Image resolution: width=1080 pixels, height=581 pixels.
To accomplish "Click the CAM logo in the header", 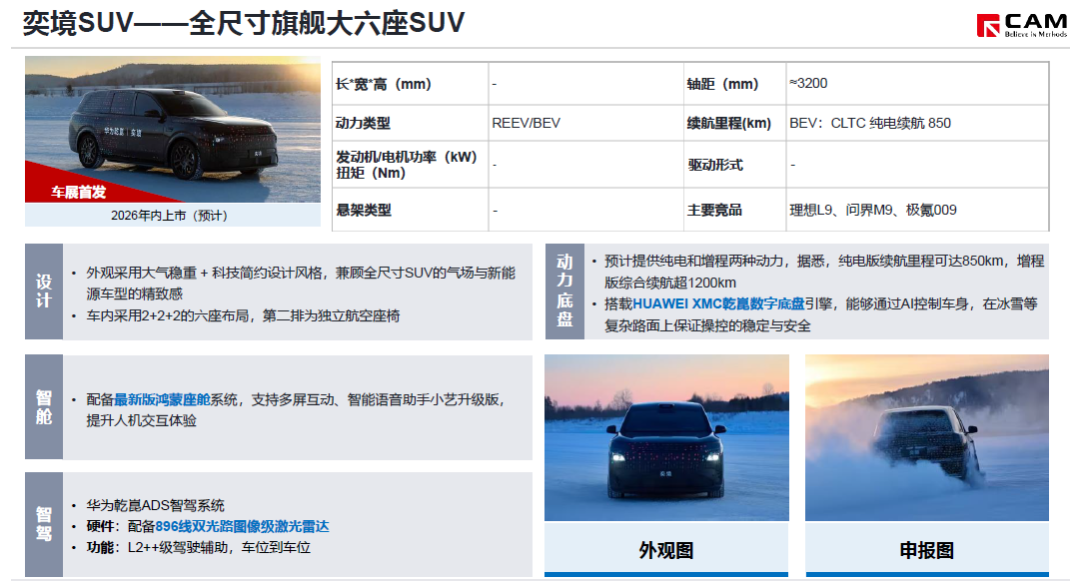I will click(x=1021, y=25).
